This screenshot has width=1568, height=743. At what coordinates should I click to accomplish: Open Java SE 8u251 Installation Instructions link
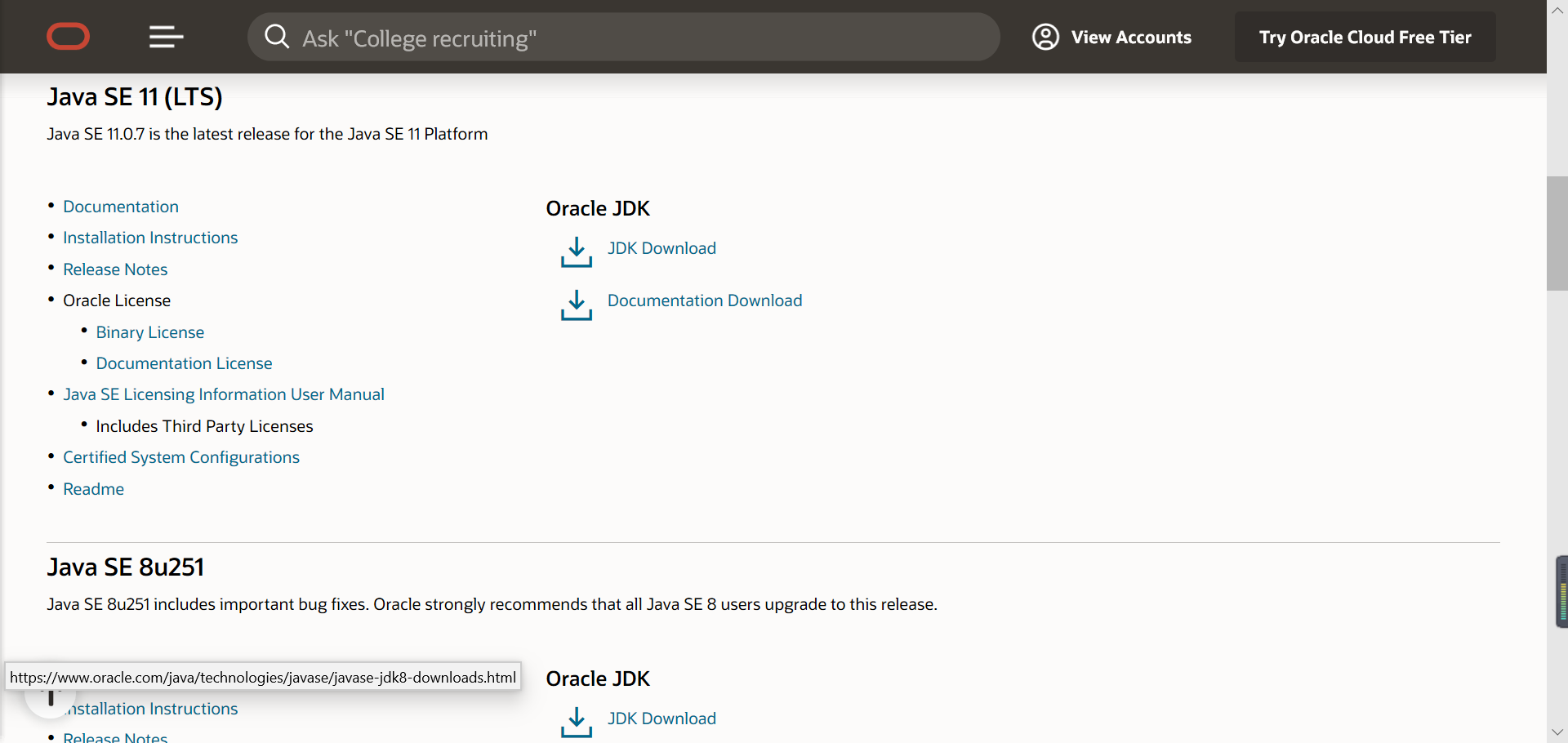(152, 709)
